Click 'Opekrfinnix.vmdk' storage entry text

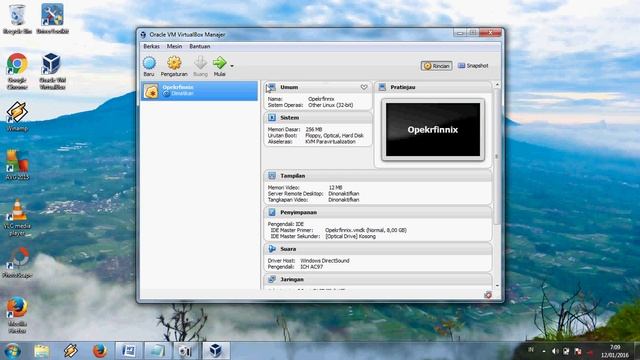[x=366, y=230]
